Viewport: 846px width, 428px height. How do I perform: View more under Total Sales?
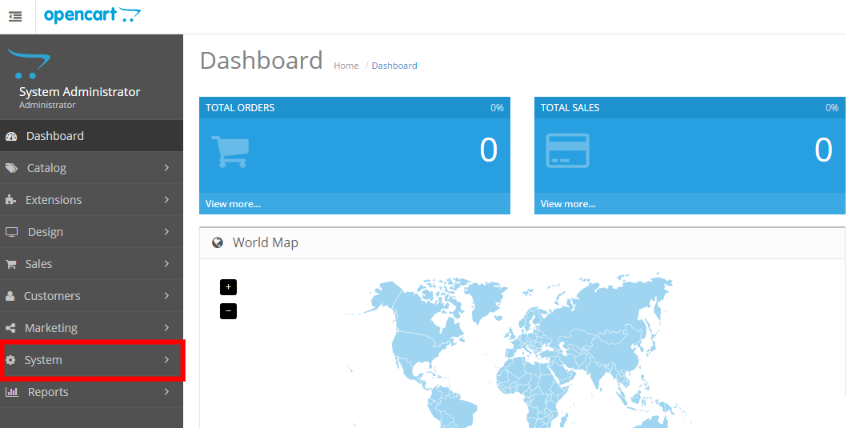tap(568, 204)
